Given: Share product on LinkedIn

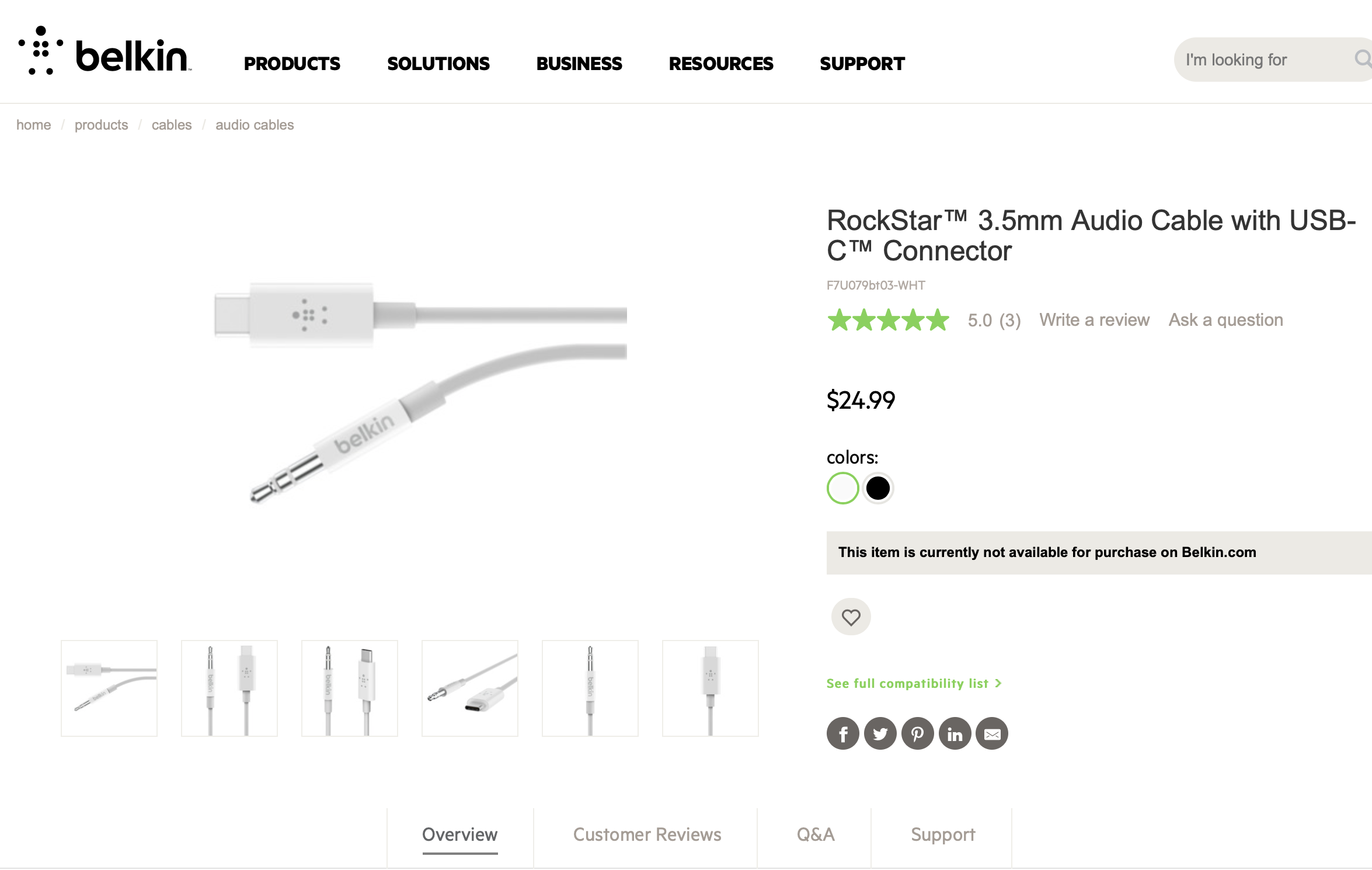Looking at the screenshot, I should click(x=955, y=733).
